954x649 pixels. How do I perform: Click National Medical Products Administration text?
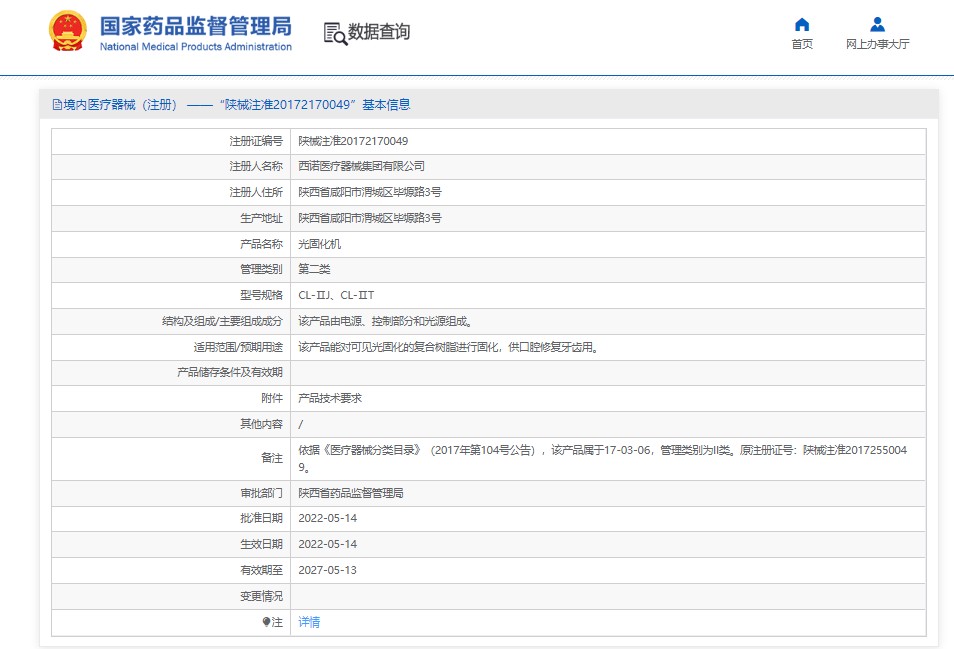(x=195, y=46)
